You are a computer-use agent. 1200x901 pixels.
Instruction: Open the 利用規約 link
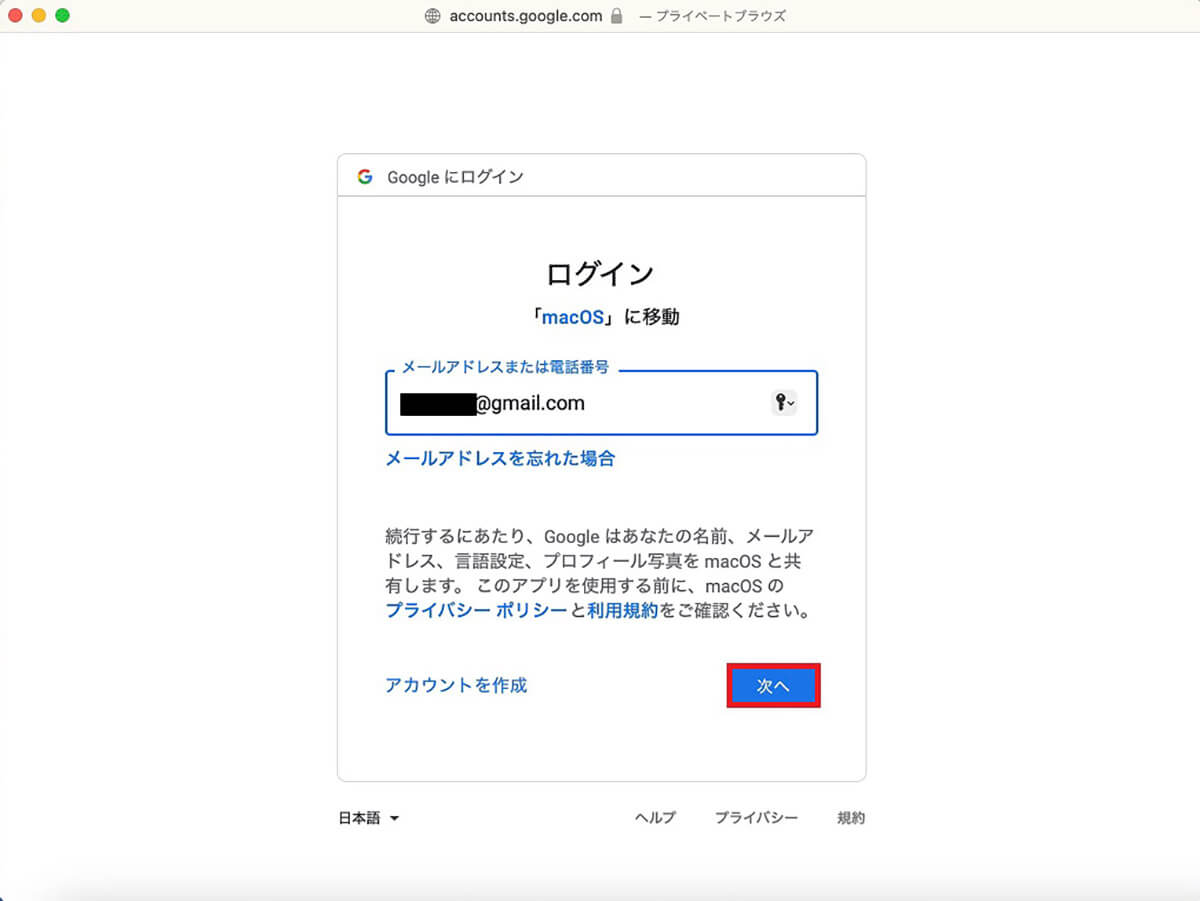point(622,610)
